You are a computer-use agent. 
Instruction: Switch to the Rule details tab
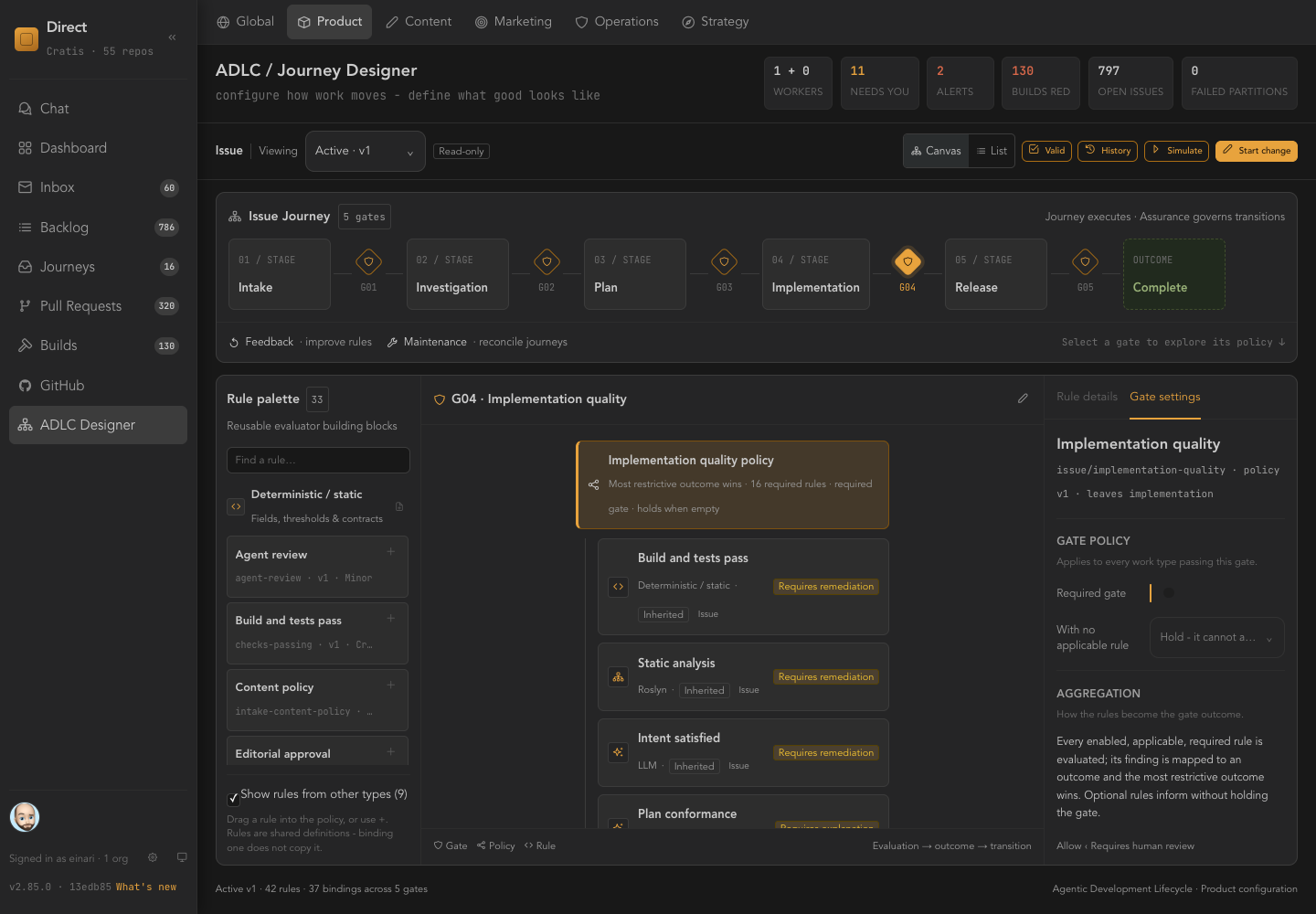pyautogui.click(x=1087, y=397)
